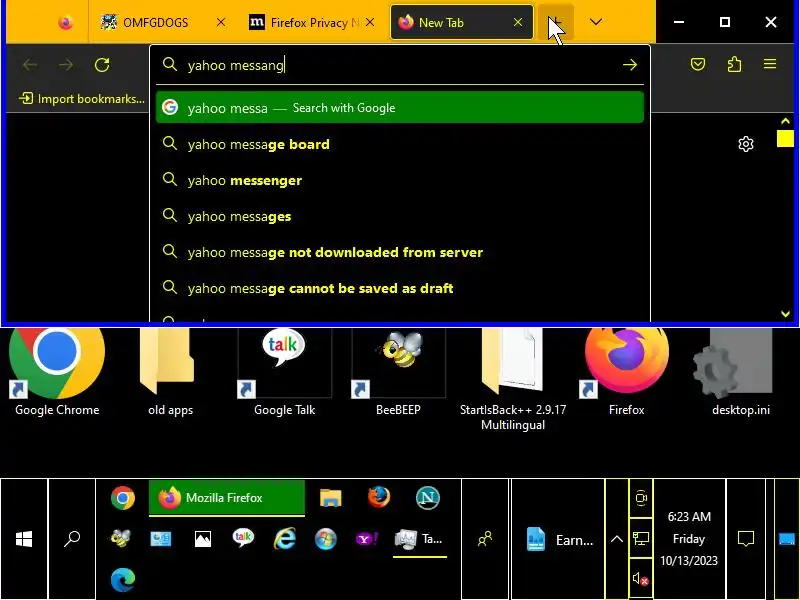Pick the 'yahoo messenger' suggestion
Screen dimensions: 800x600
pyautogui.click(x=400, y=181)
